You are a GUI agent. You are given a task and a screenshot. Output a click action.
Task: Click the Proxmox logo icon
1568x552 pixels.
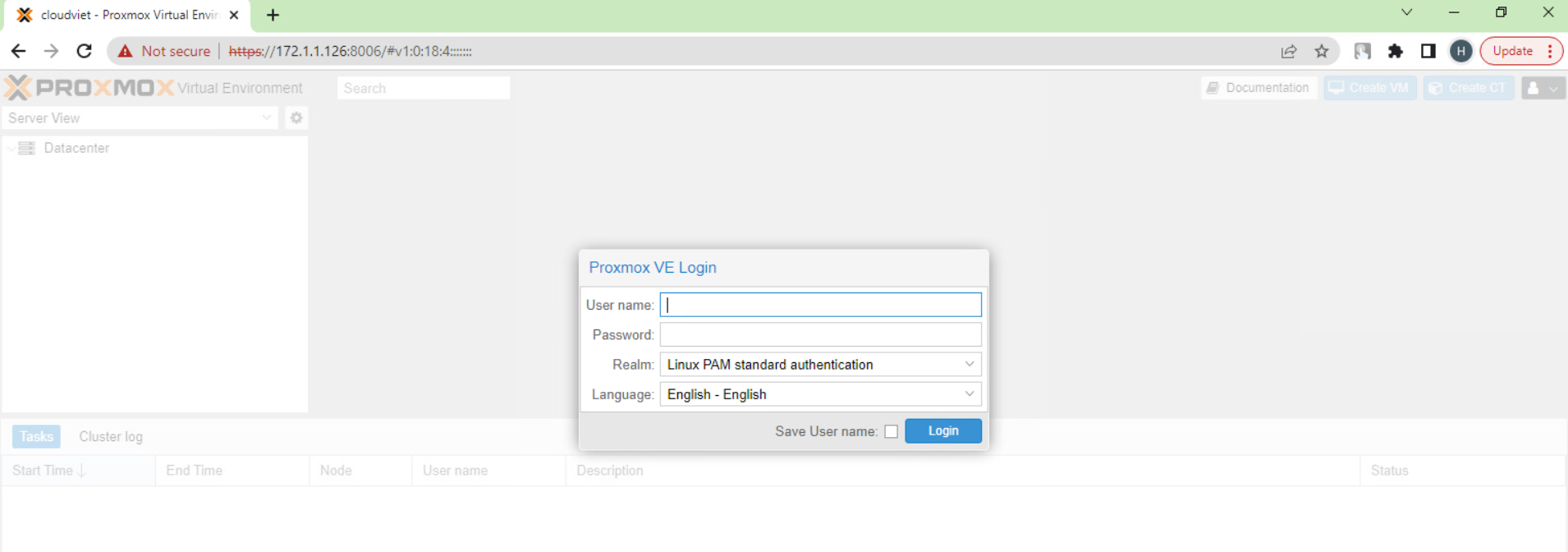coord(18,87)
